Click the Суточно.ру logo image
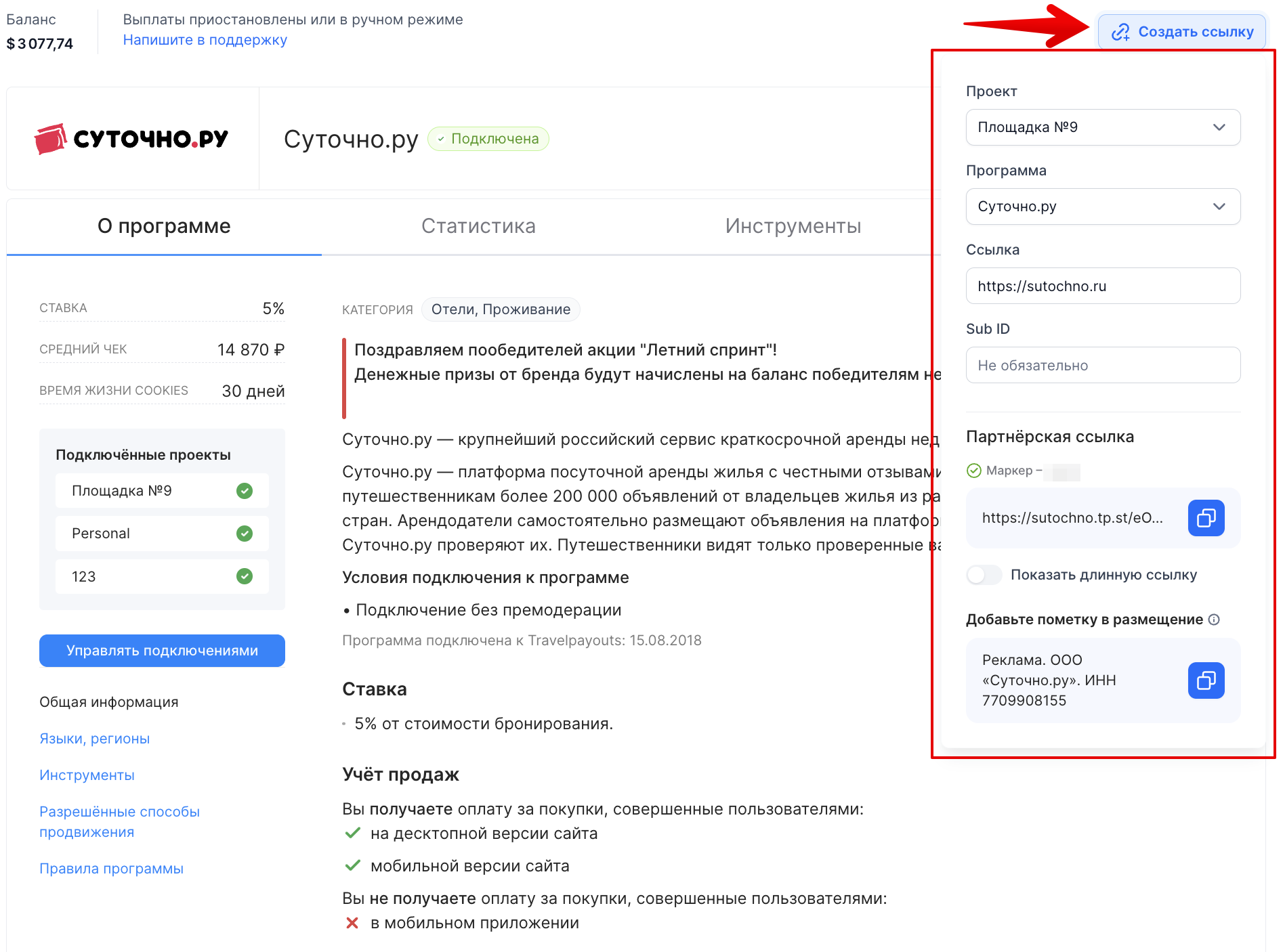 pyautogui.click(x=131, y=139)
